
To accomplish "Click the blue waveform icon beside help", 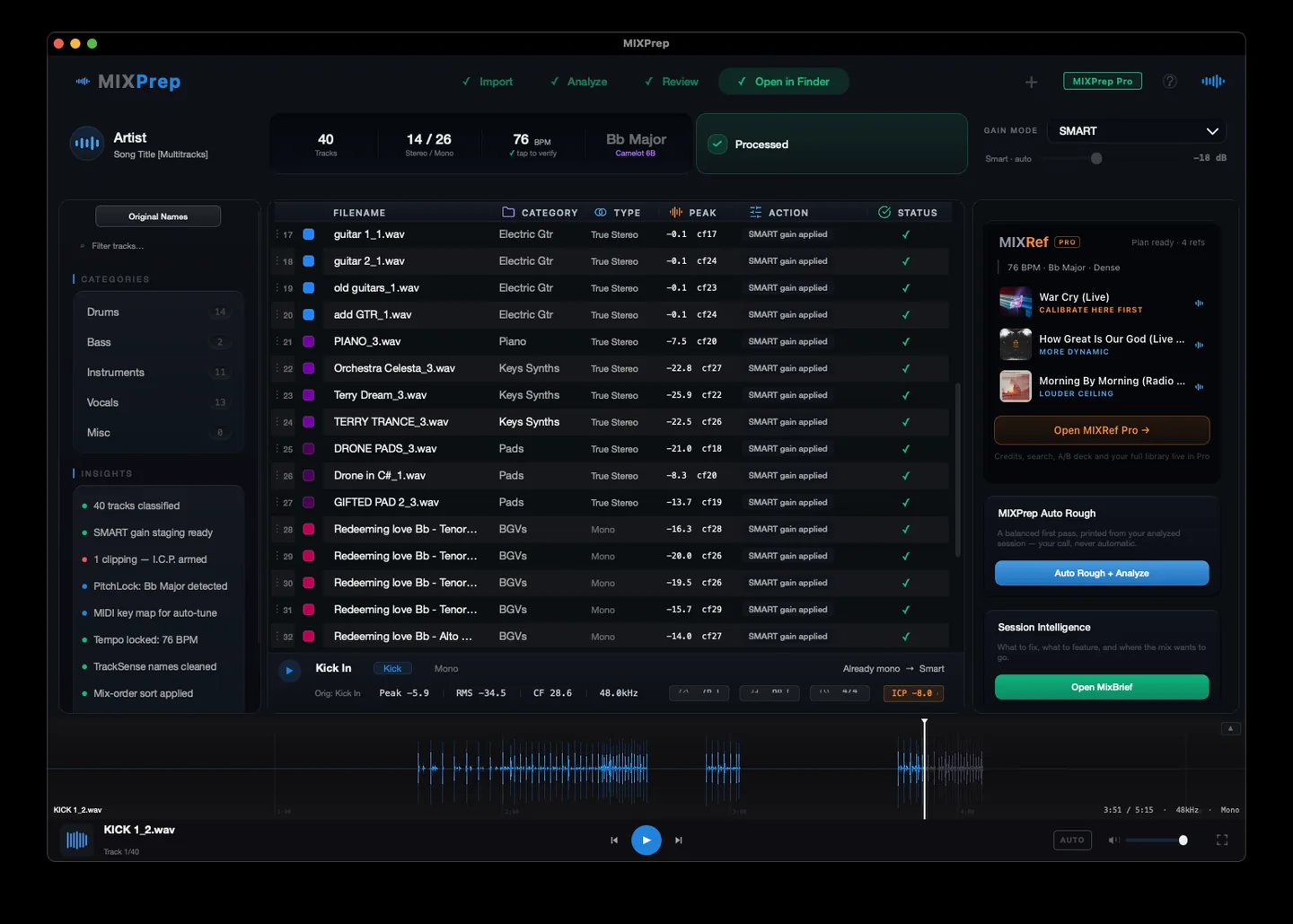I will tap(1213, 81).
